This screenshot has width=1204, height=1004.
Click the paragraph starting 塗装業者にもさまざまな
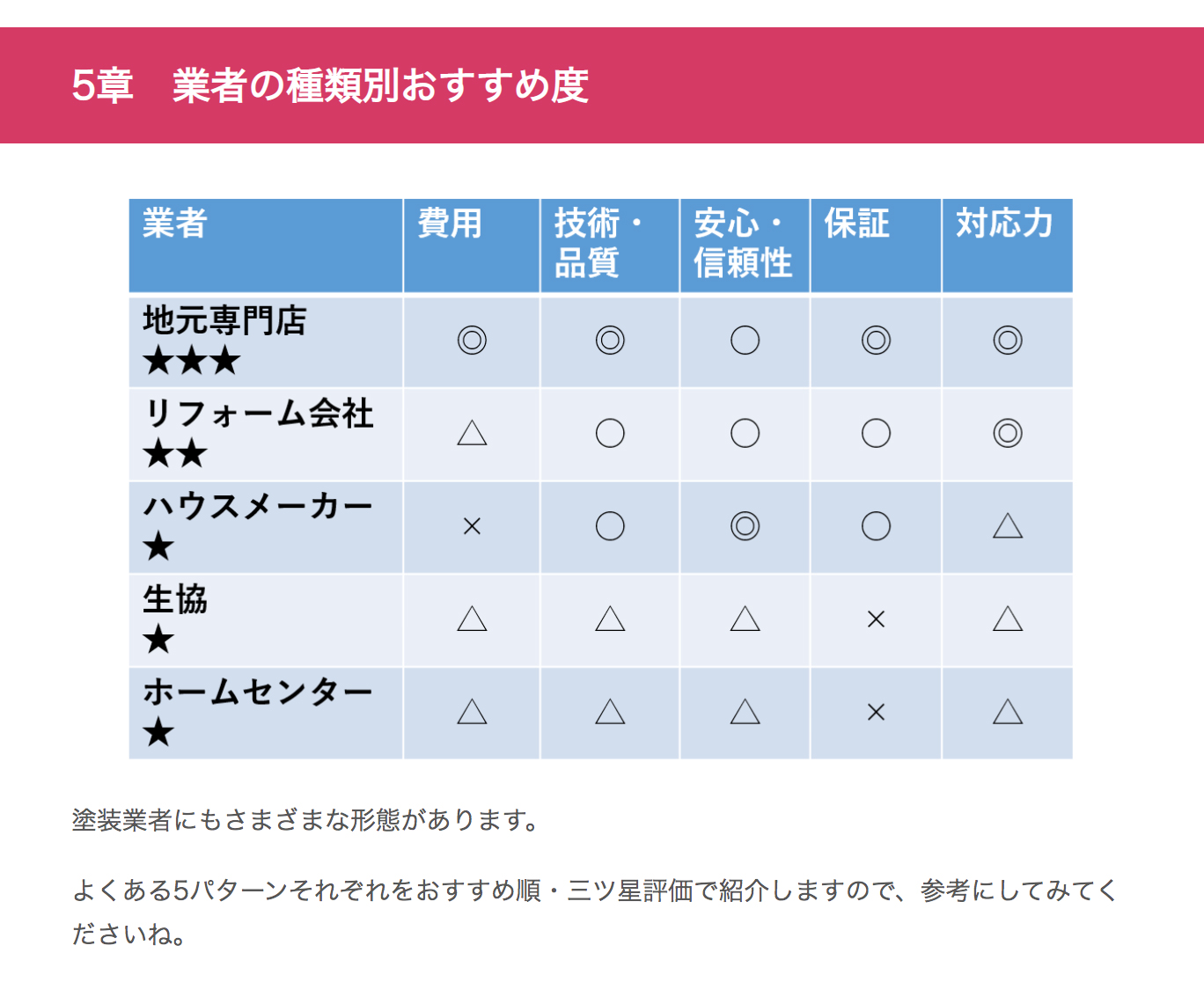(306, 820)
